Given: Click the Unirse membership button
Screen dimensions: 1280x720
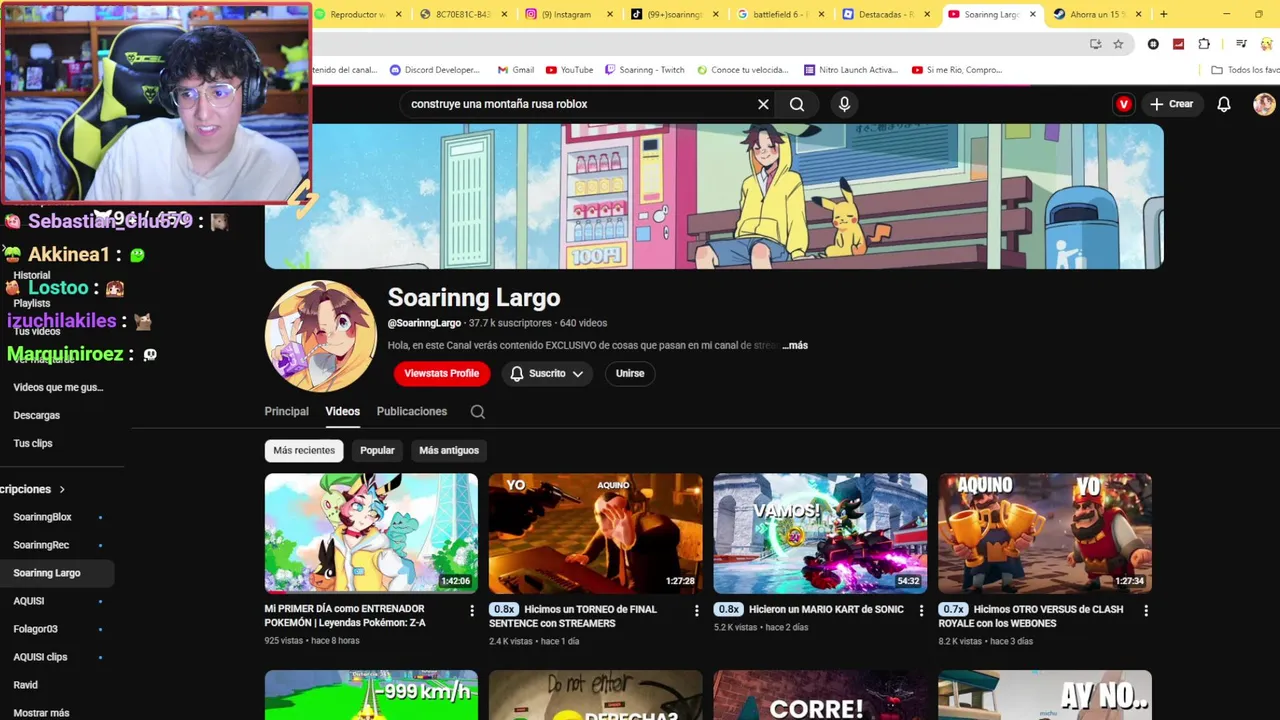Looking at the screenshot, I should coord(630,373).
